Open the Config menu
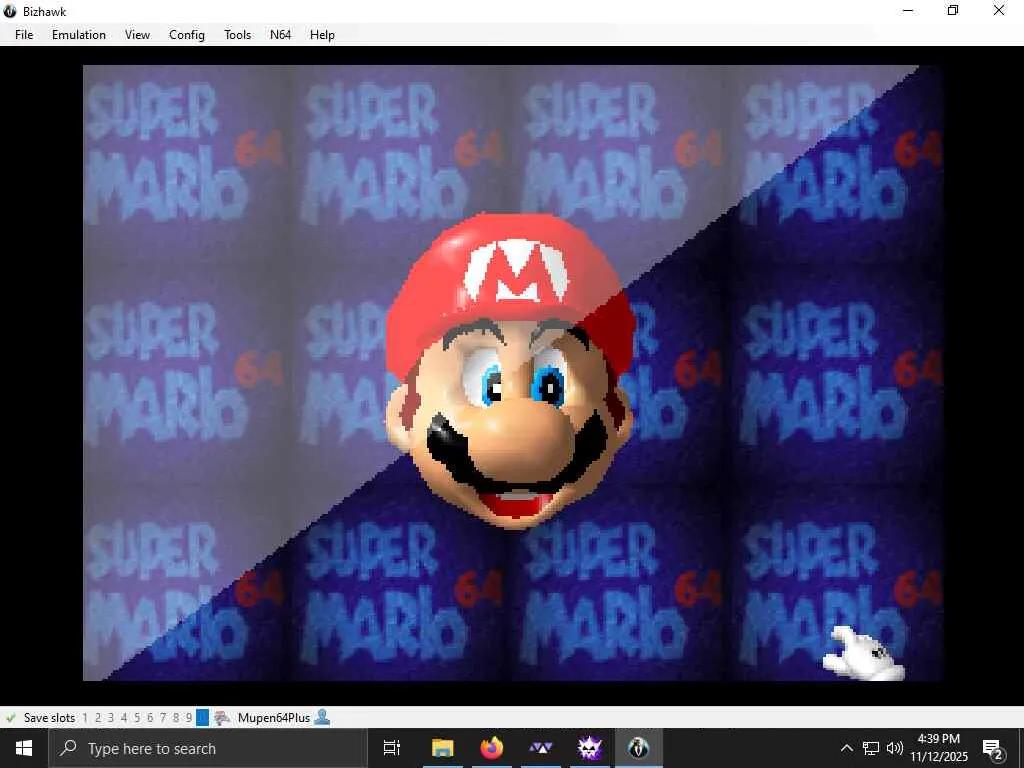 click(187, 35)
